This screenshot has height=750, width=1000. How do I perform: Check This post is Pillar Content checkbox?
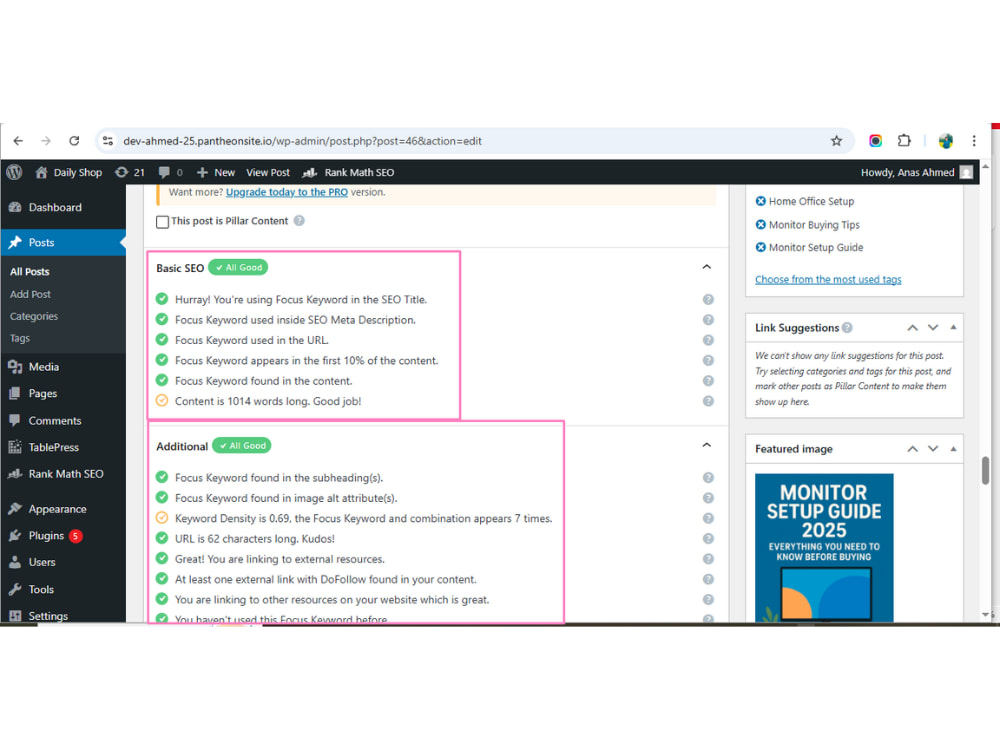[163, 221]
